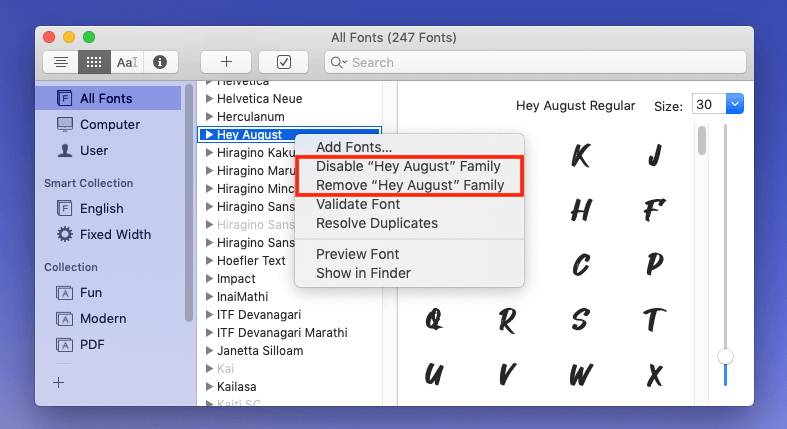The height and width of the screenshot is (429, 787).
Task: Expand the Helvetica Neue font family
Action: point(209,98)
